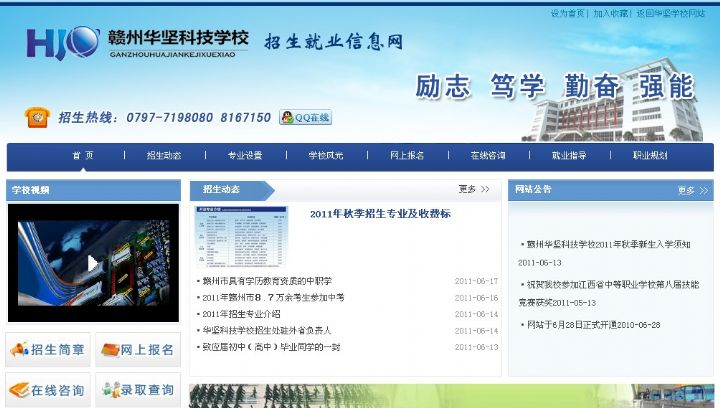
Task: Click the fee table thumbnail image
Action: [x=241, y=237]
